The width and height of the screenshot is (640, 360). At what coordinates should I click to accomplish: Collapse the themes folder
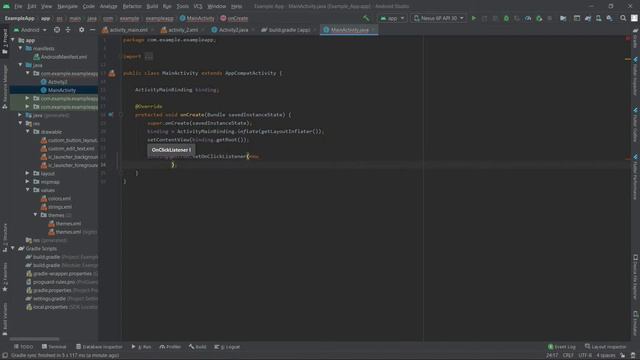point(36,215)
